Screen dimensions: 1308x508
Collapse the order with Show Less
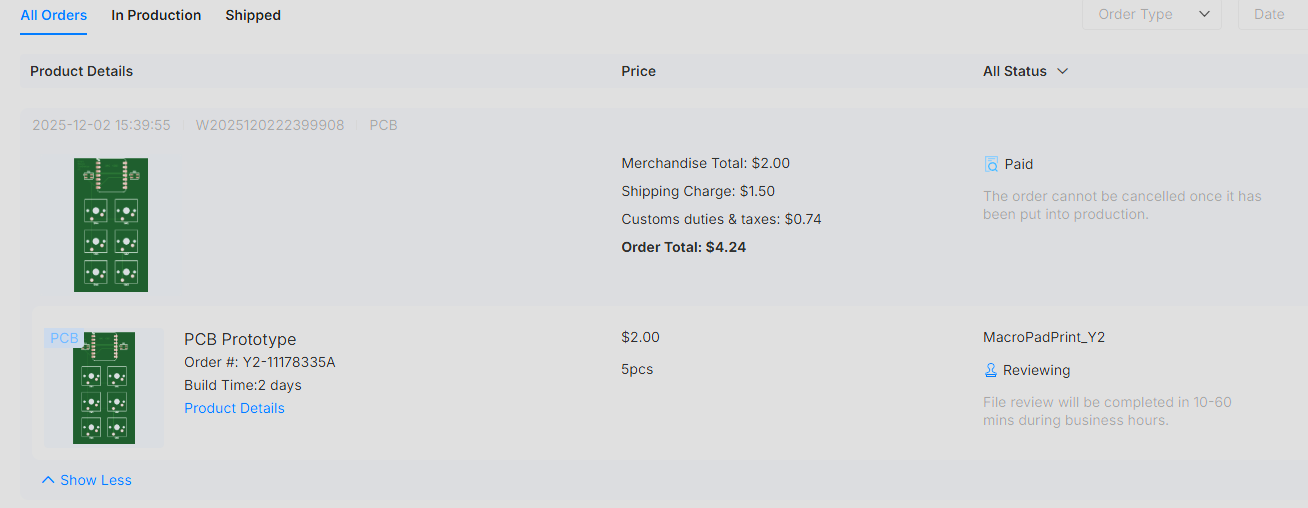click(x=87, y=480)
